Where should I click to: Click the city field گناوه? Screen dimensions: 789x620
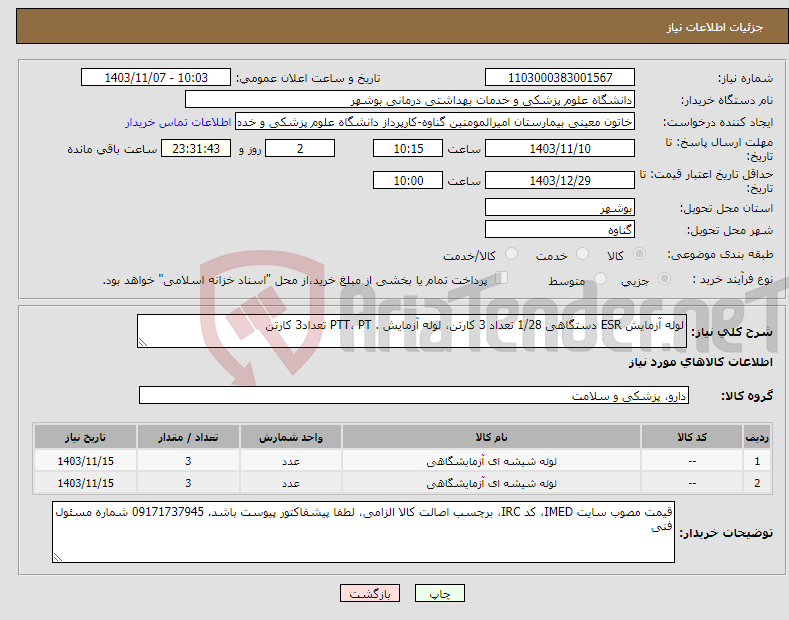pos(560,229)
